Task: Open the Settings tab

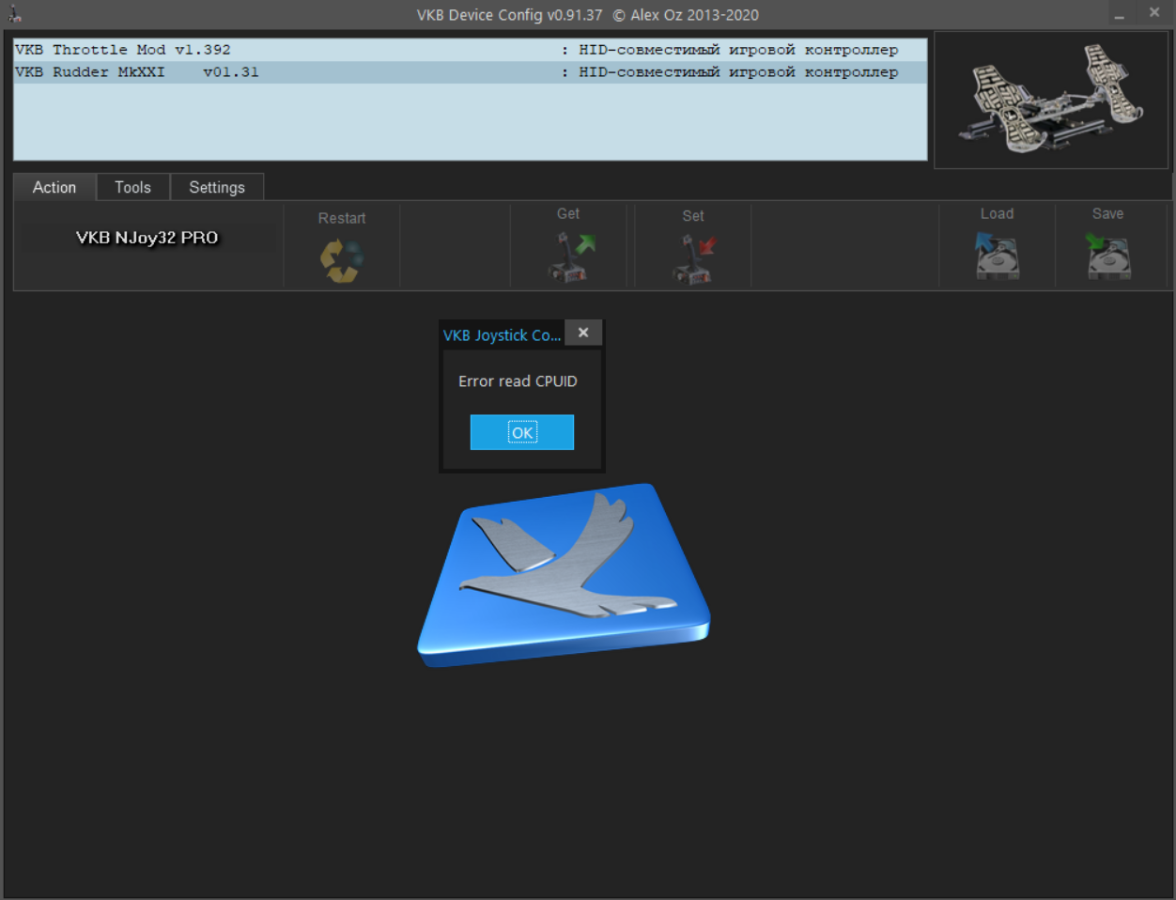Action: (x=217, y=188)
